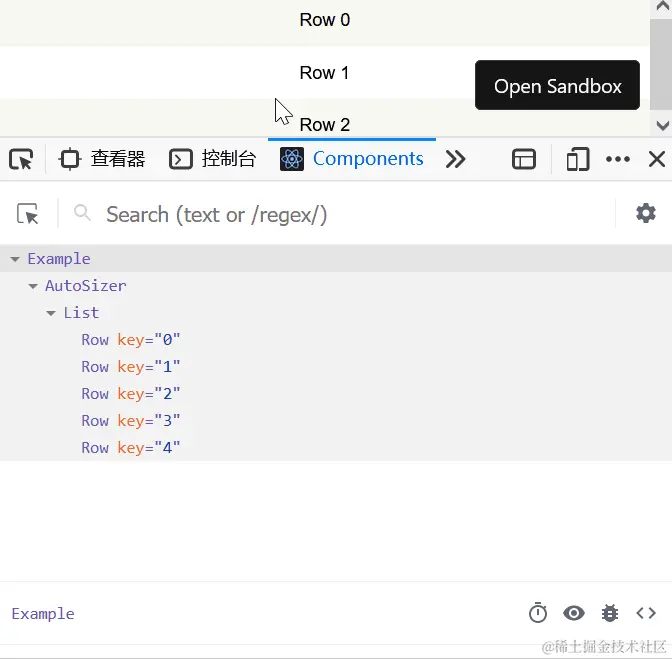The width and height of the screenshot is (672, 659).
Task: Open the Inspector (查看器) tab
Action: click(102, 159)
